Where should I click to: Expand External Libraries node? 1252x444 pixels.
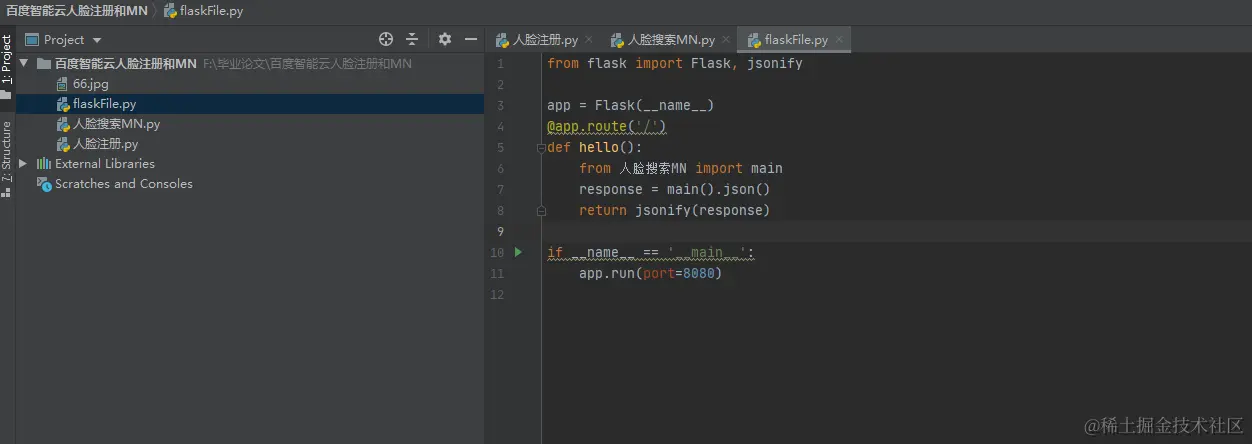pos(23,163)
